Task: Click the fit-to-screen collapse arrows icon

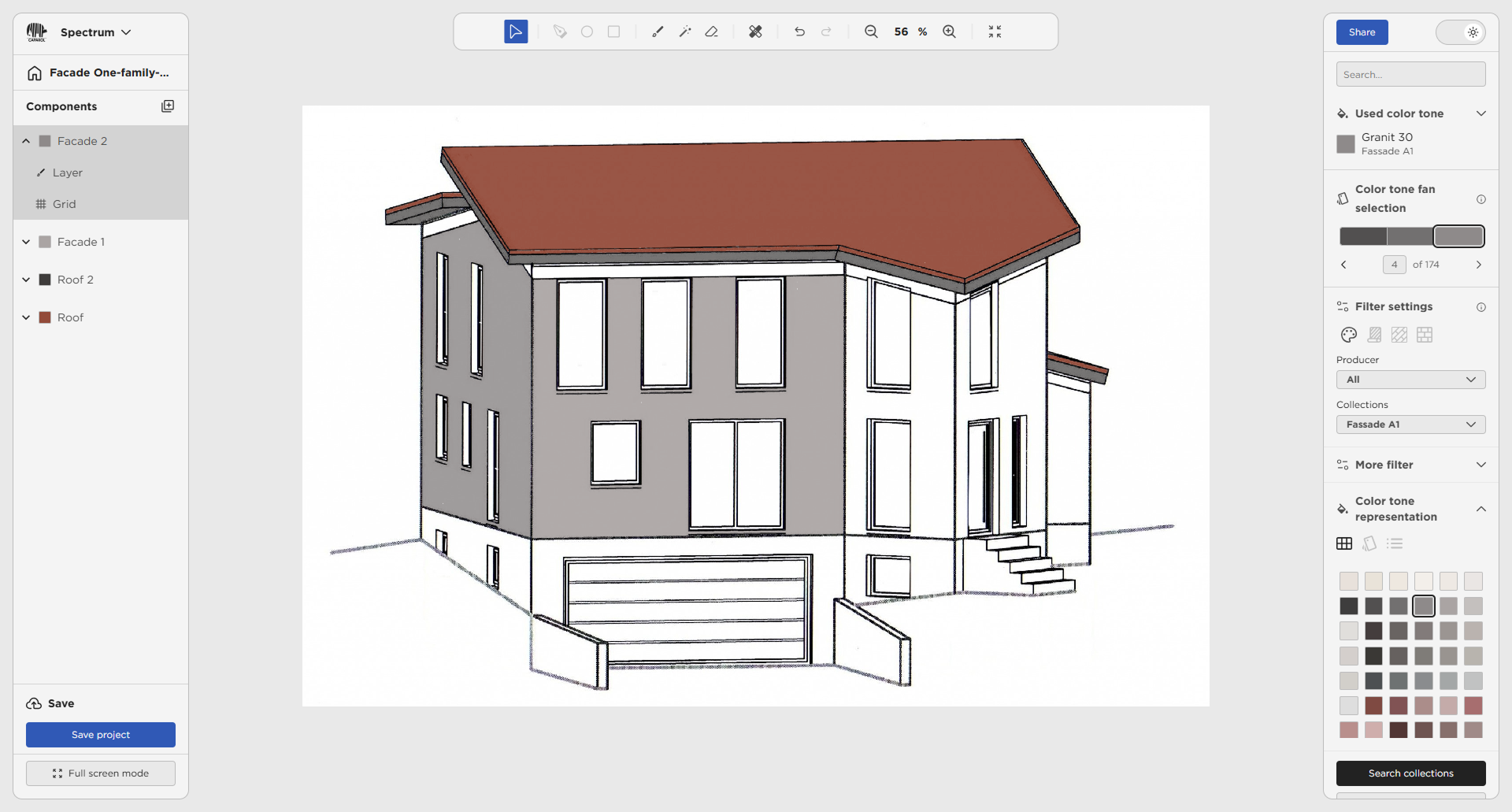Action: point(995,32)
